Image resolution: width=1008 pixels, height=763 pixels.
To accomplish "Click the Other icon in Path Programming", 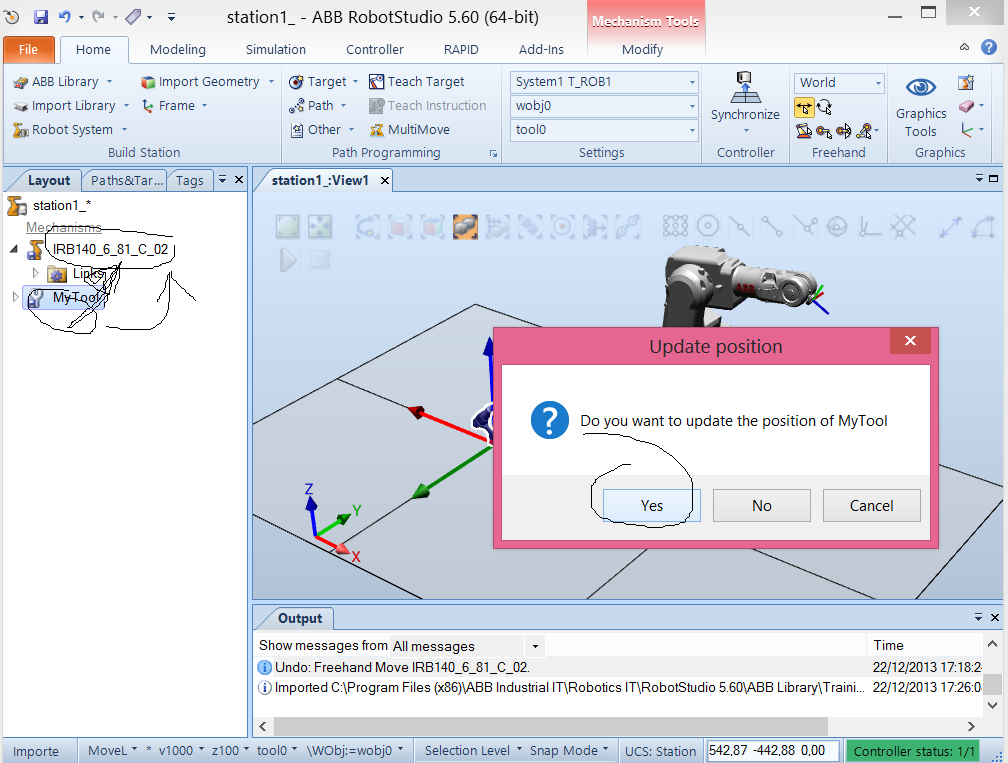I will [x=296, y=130].
